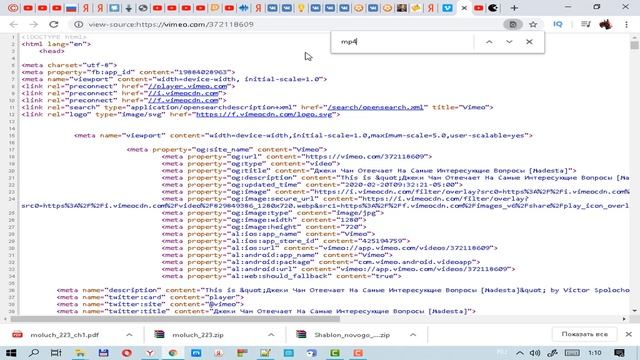Open the volume control in system tray
640x360 pixels.
tap(535, 353)
